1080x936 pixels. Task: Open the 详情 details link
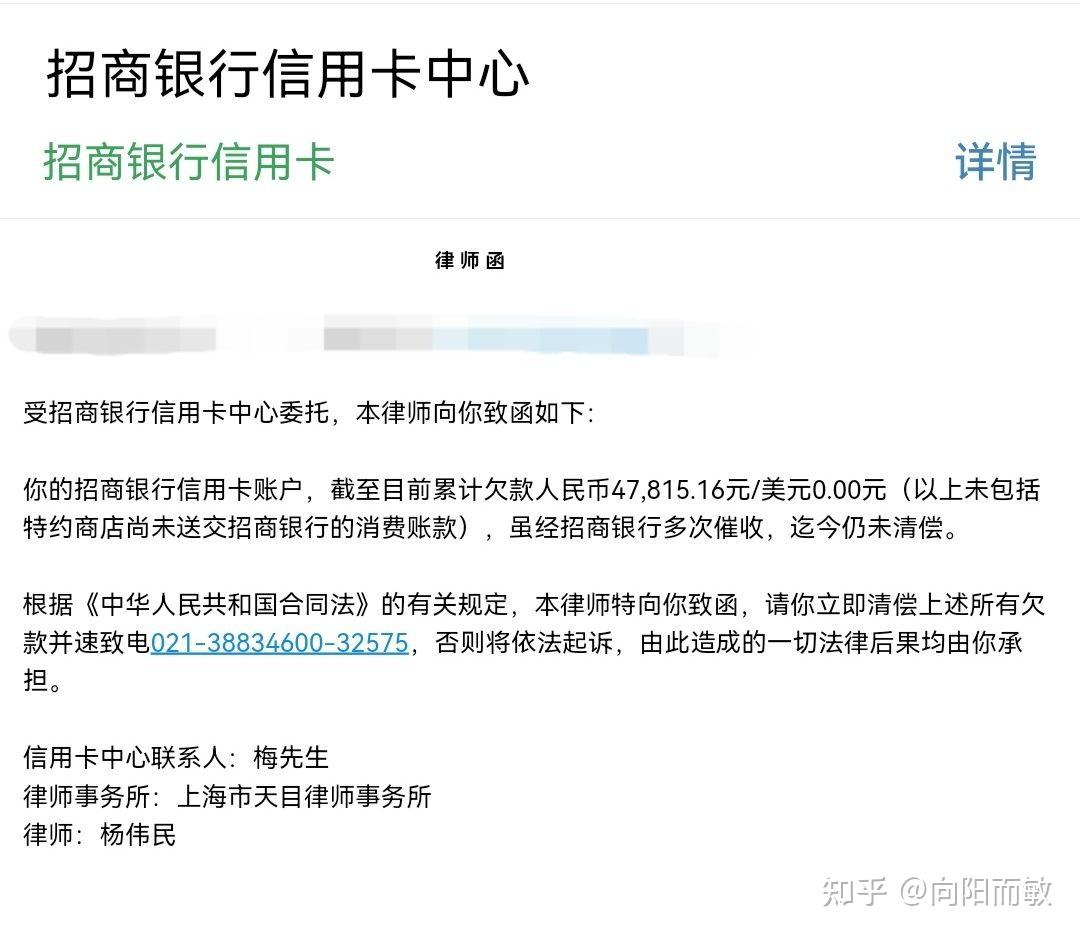pyautogui.click(x=995, y=162)
